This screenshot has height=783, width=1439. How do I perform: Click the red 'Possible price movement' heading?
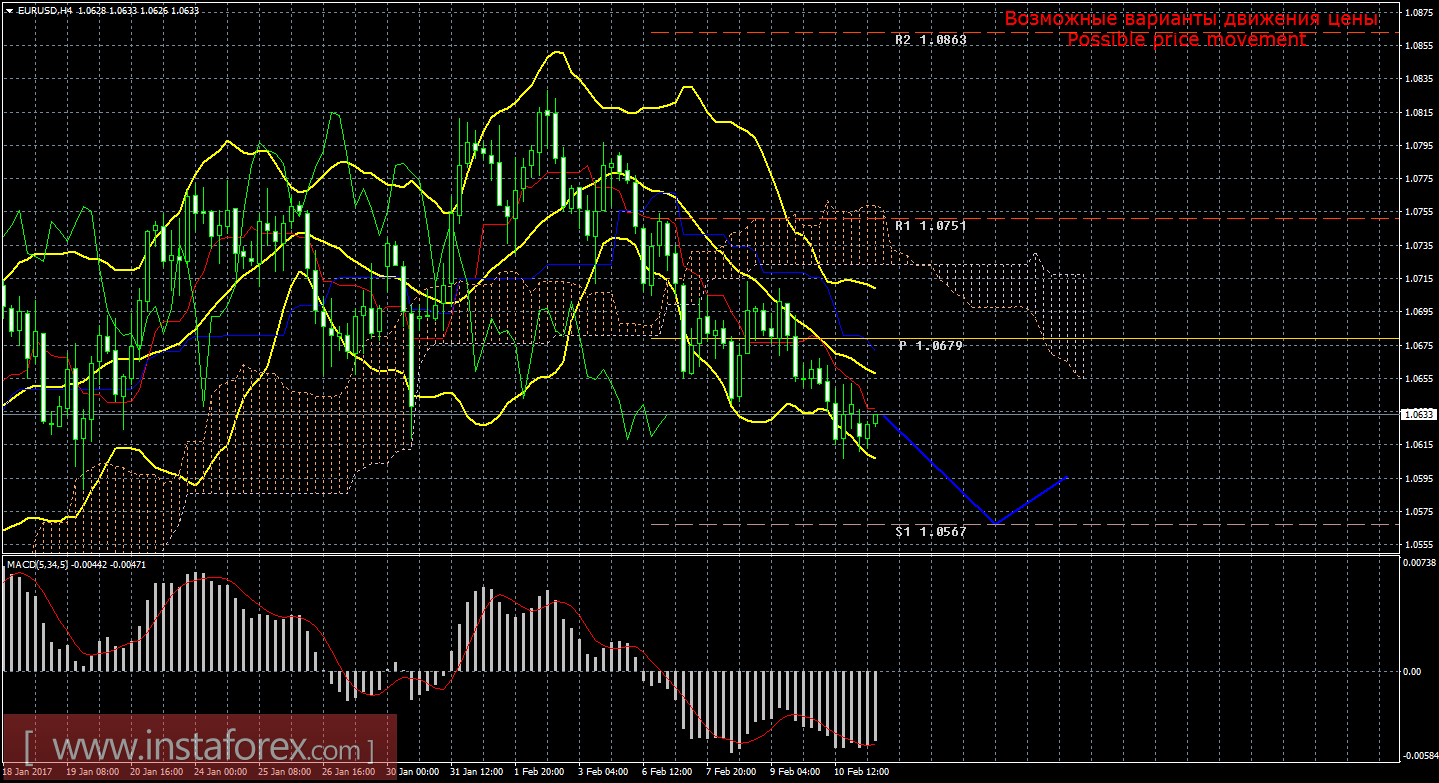coord(1186,39)
